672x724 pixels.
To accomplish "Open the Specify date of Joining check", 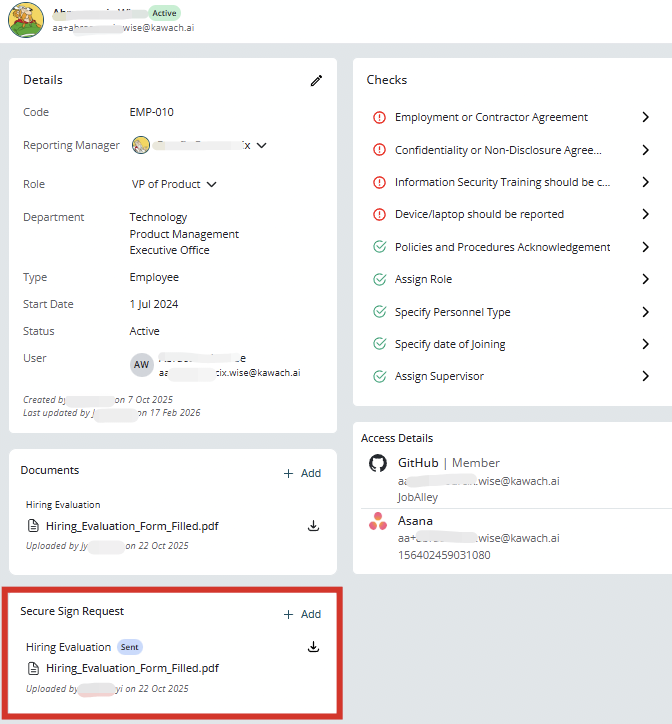I will pos(450,344).
